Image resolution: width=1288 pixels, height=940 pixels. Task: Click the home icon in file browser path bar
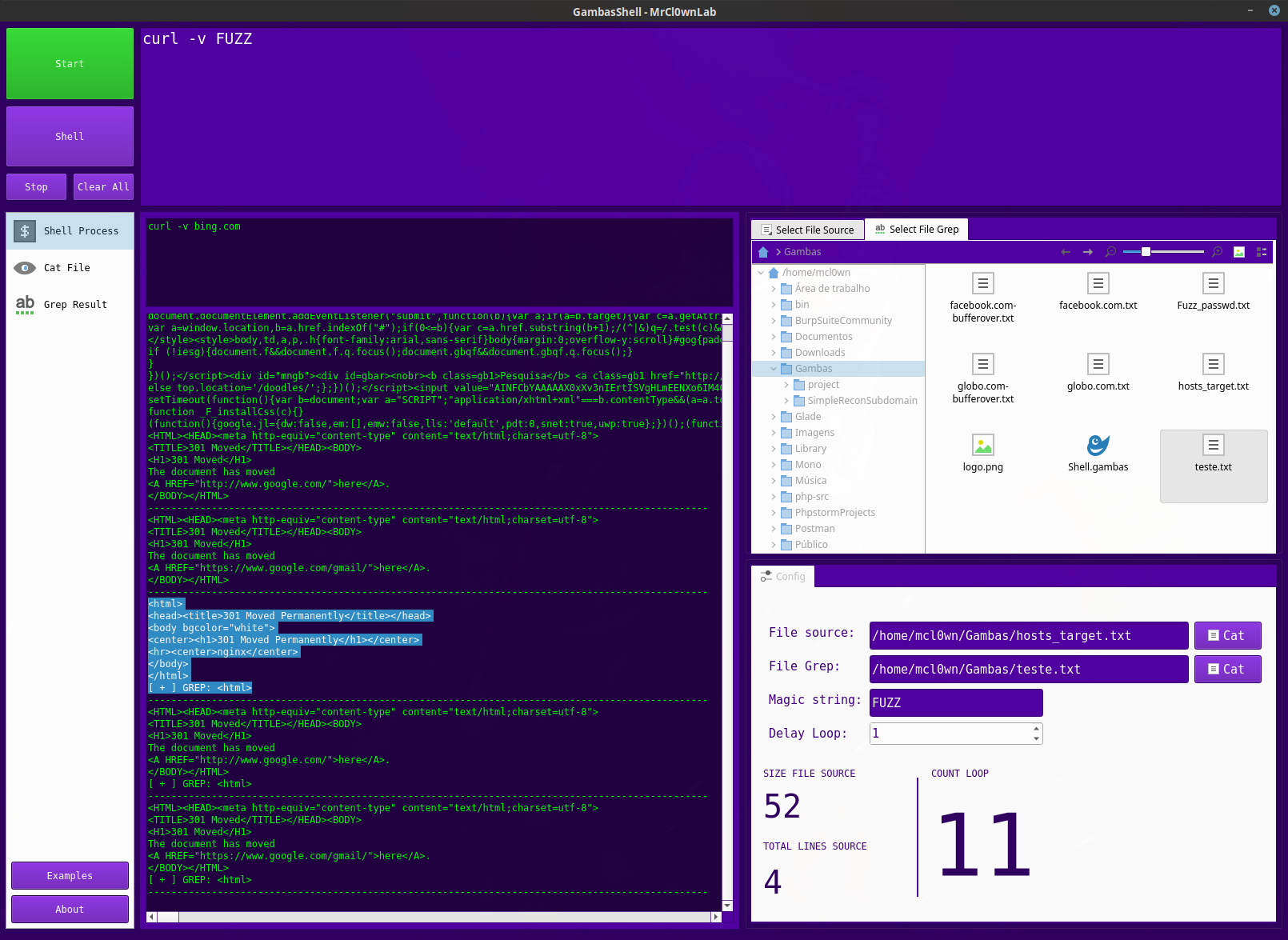point(763,252)
